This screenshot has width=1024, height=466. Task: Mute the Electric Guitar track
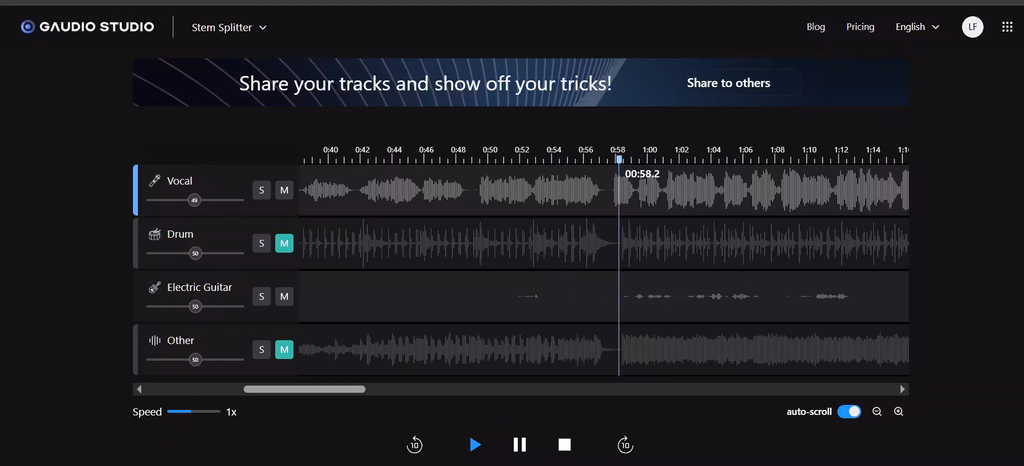284,296
